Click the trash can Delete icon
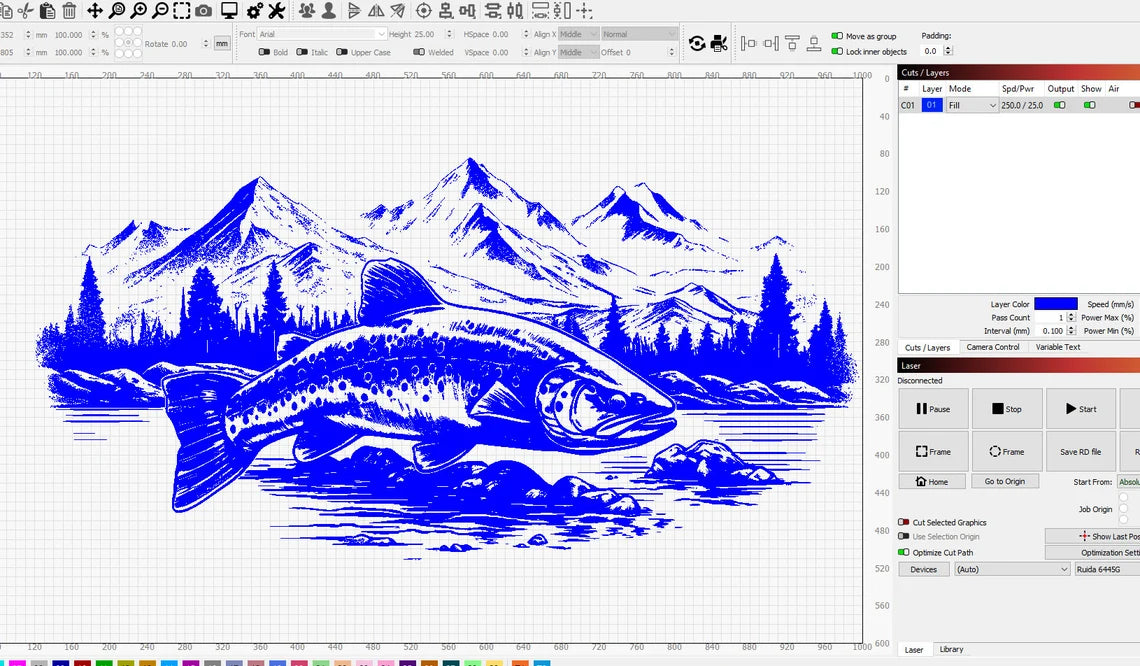 tap(69, 11)
